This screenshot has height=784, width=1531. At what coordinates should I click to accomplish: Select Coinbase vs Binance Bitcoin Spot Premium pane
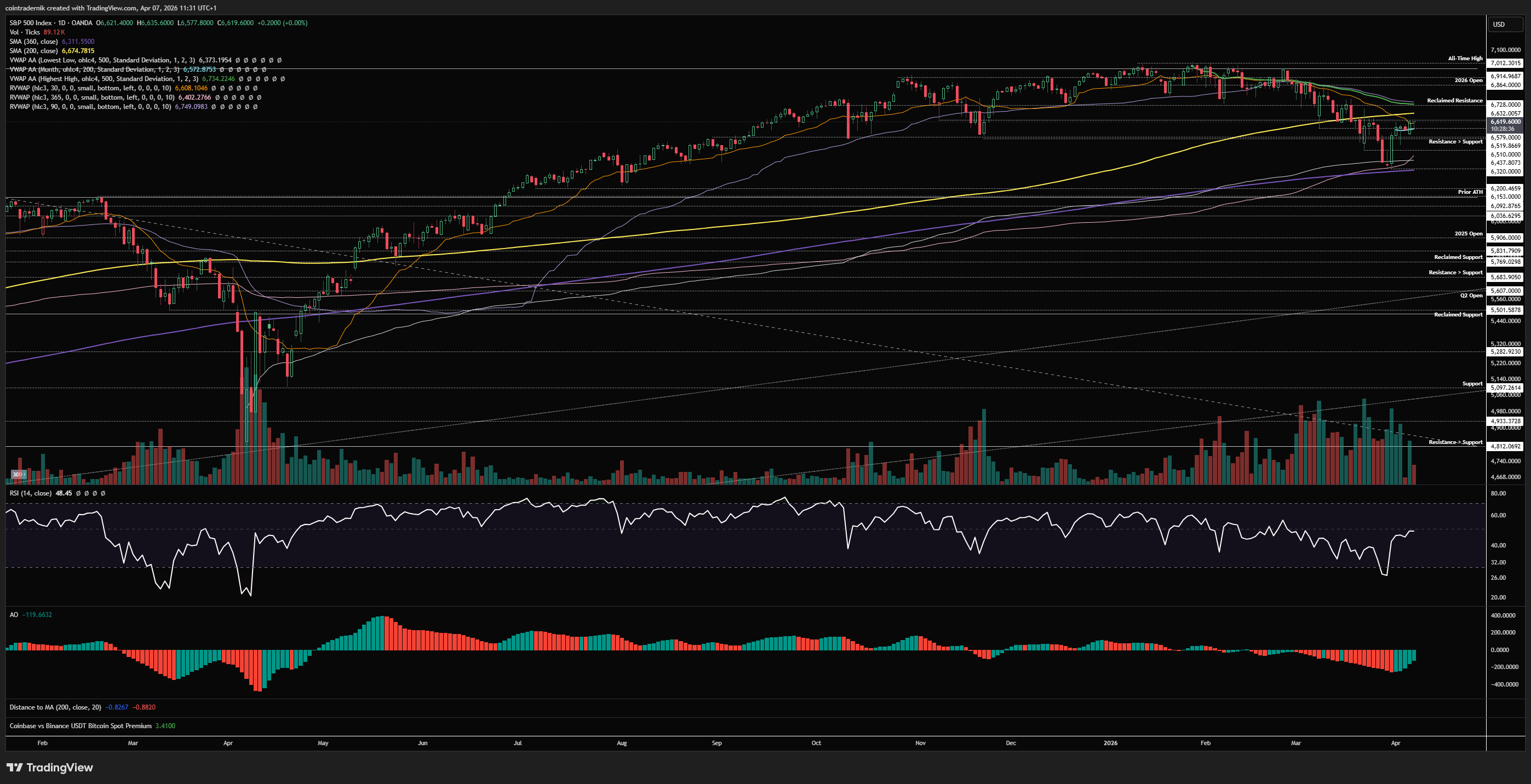coord(80,726)
